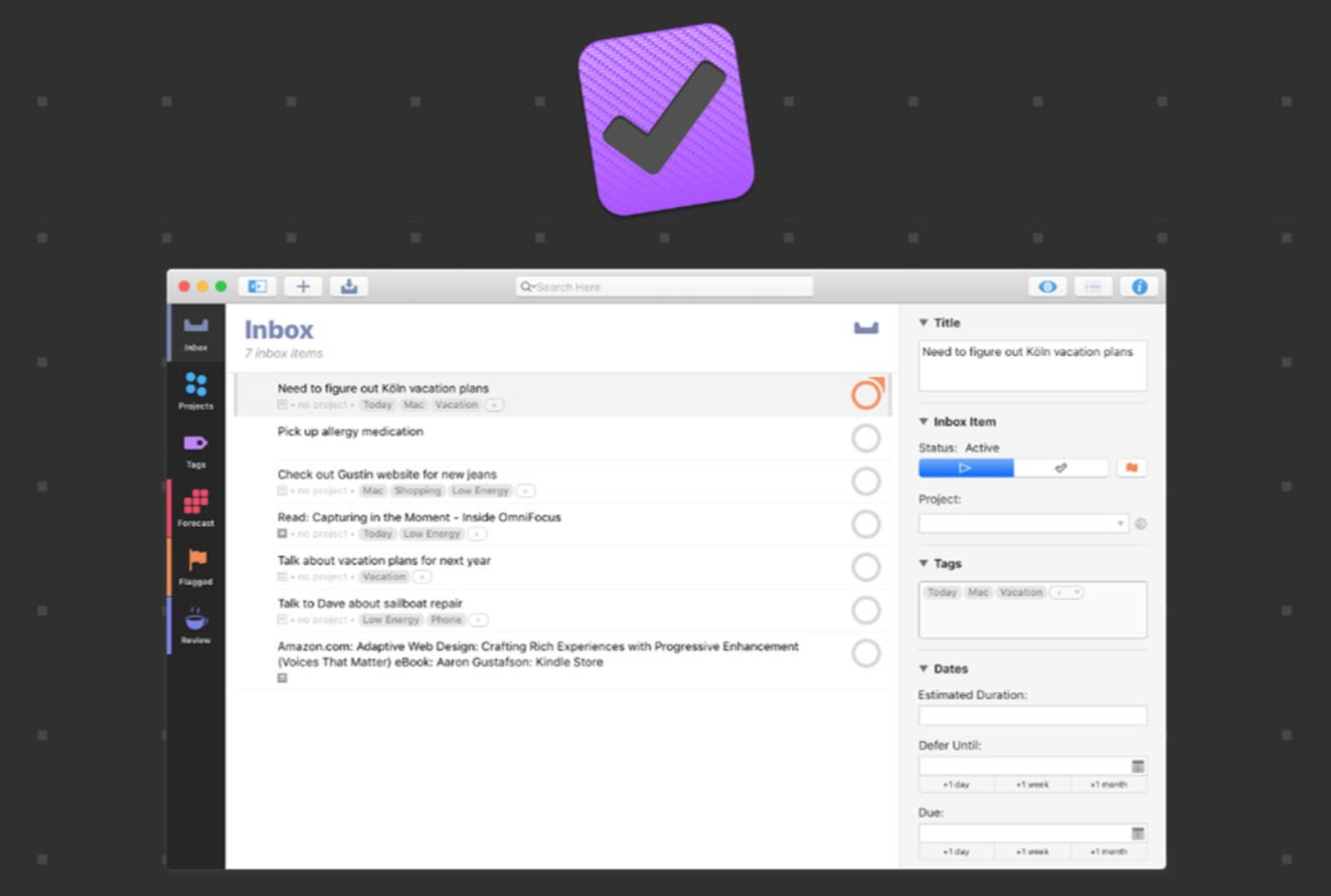Mark Talk about vacation plans done
The image size is (1331, 896).
[866, 567]
